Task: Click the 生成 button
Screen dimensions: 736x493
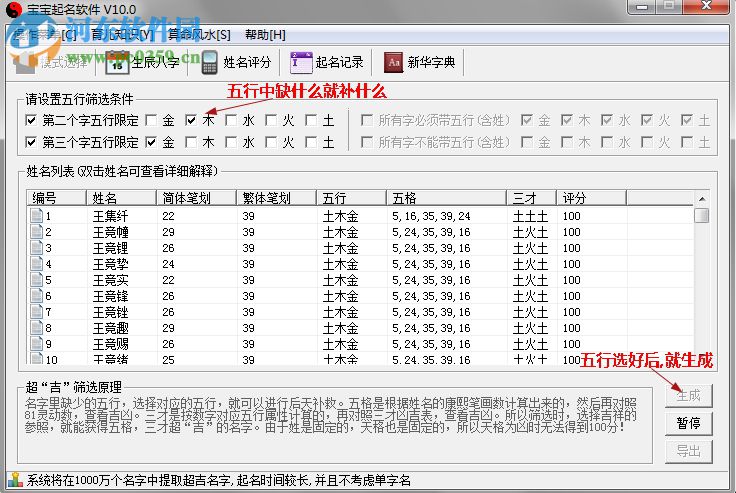Action: click(689, 396)
